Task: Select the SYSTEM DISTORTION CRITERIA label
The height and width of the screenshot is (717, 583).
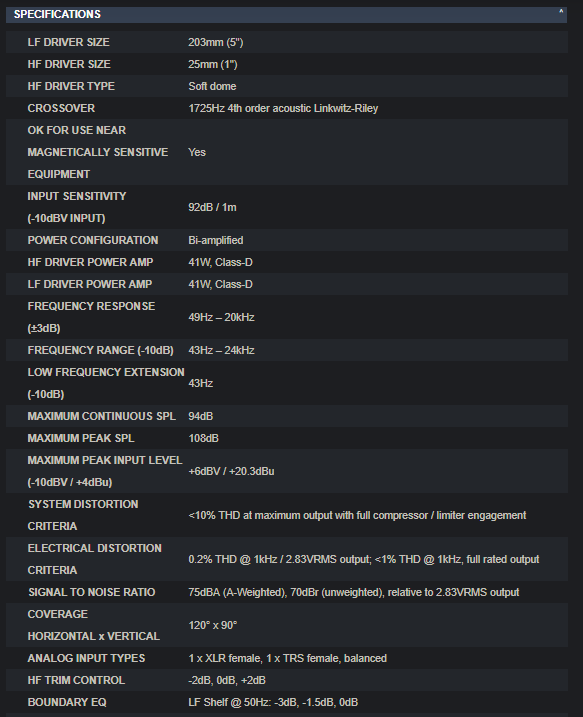Action: [83, 515]
